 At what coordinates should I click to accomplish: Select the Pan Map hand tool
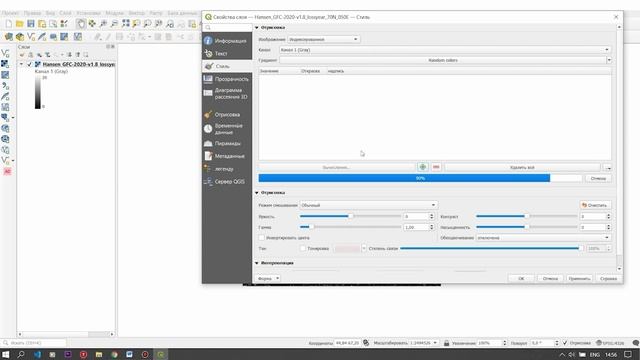pos(81,24)
